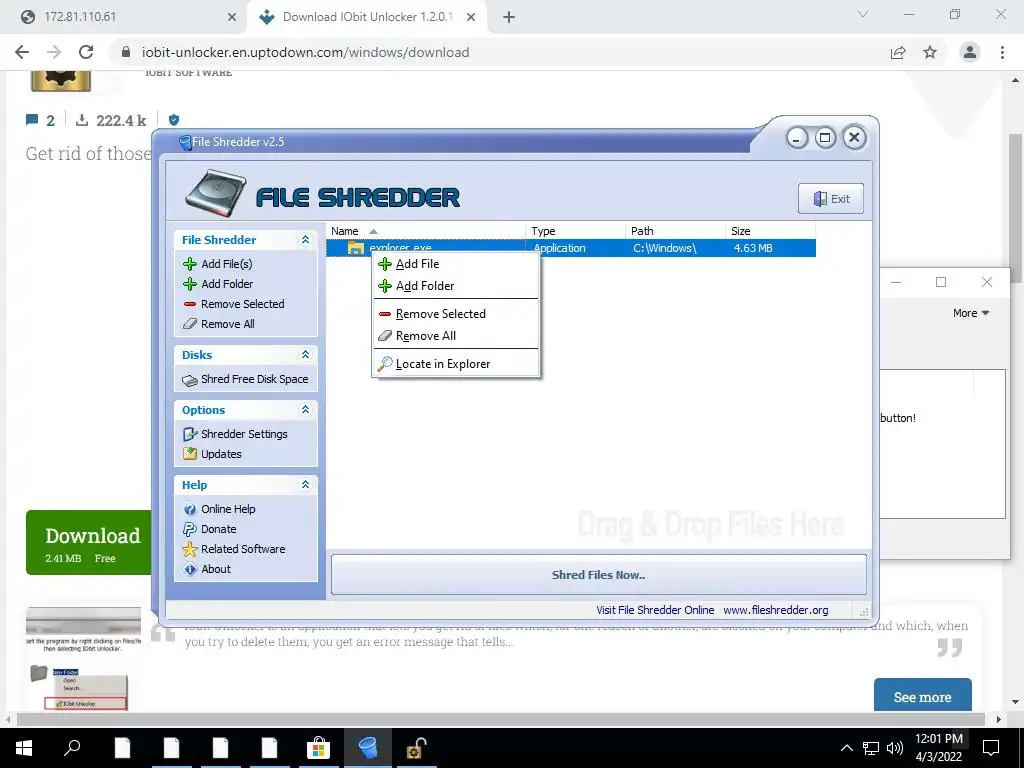1024x768 pixels.
Task: Click Add Folder in the sidebar panel
Action: pos(227,284)
